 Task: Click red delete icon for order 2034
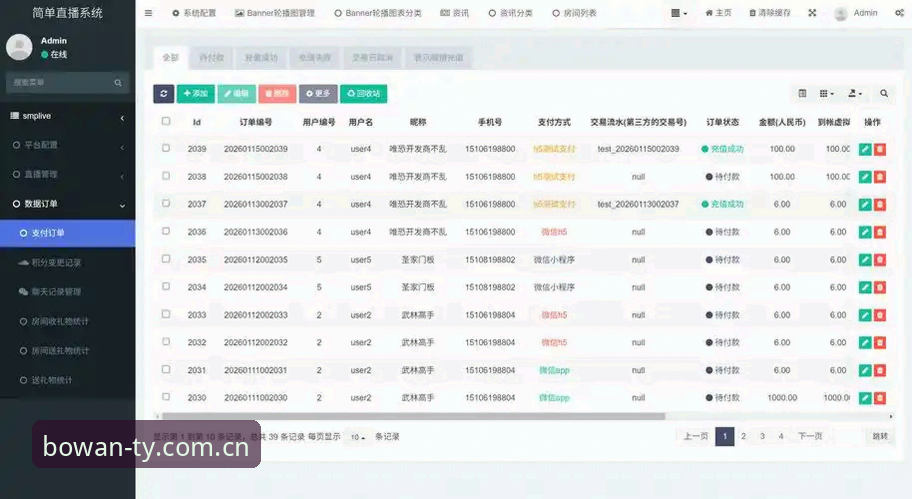(x=879, y=287)
